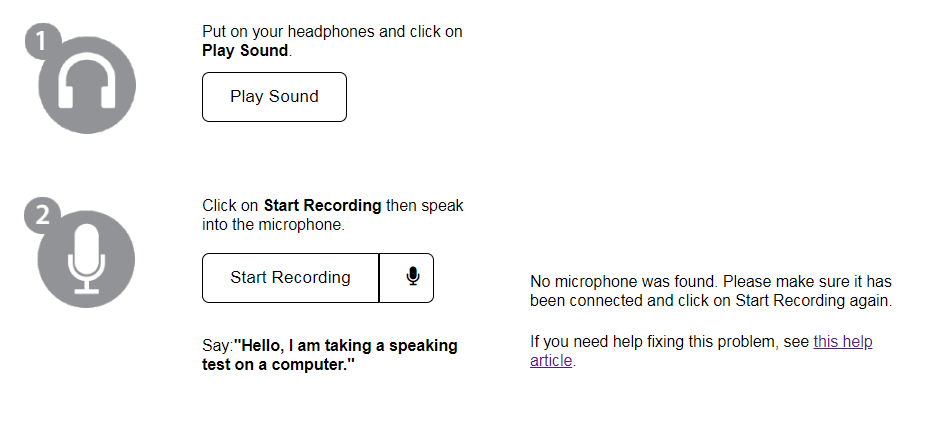Click the bold 'Play Sound' instruction text
942x423 pixels.
(x=245, y=50)
